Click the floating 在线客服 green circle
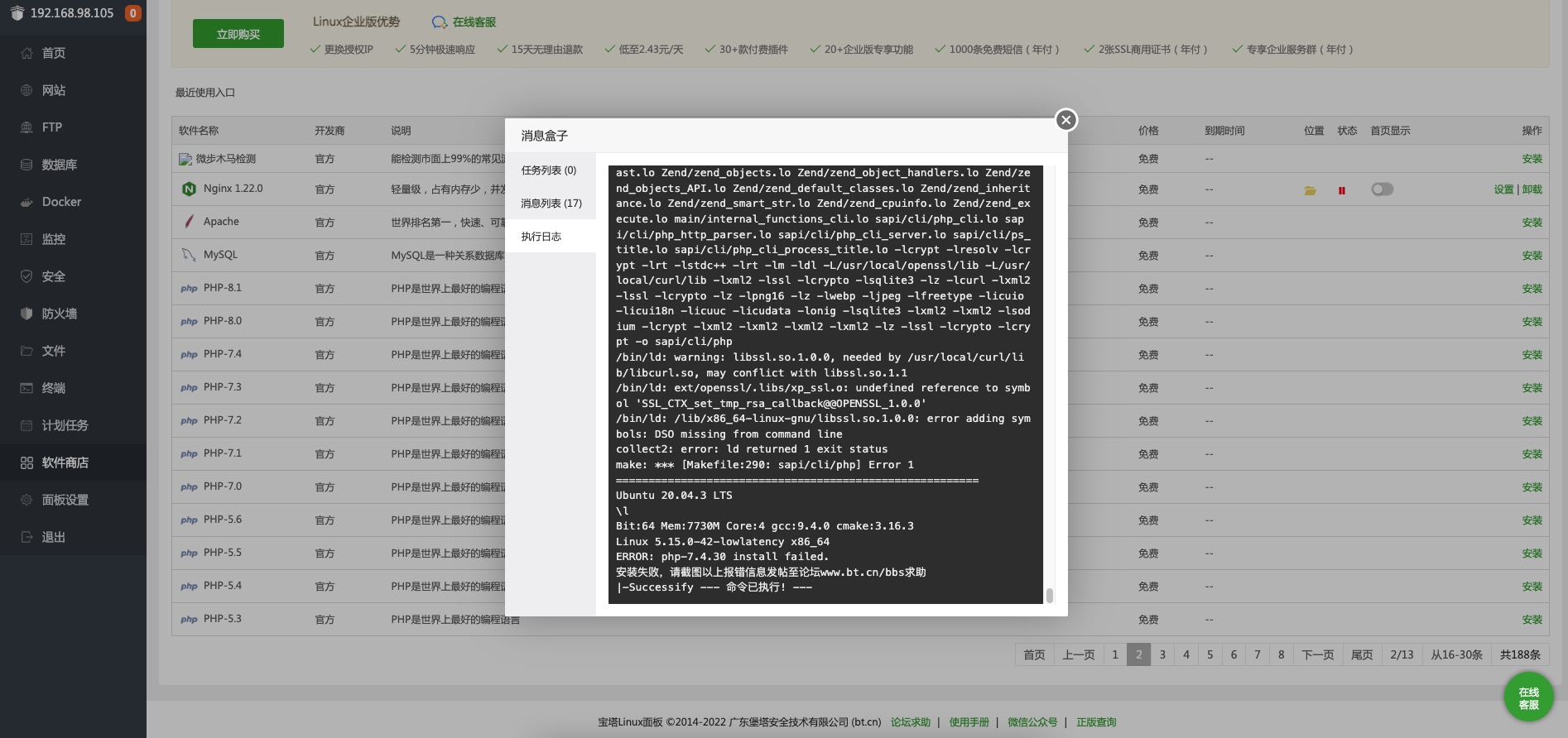This screenshot has height=738, width=1568. (1528, 697)
